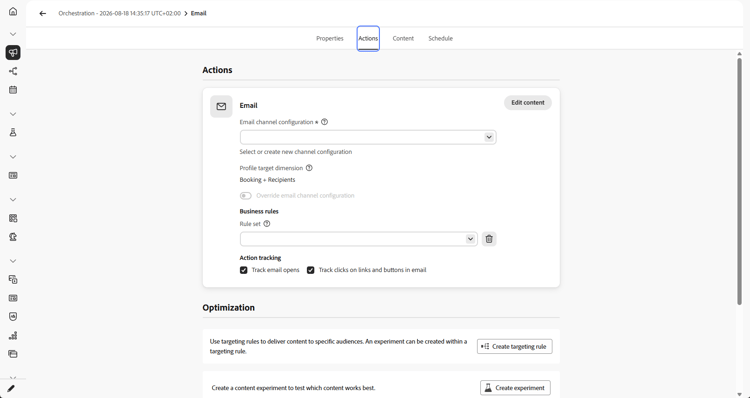Click the Email envelope icon
Image resolution: width=750 pixels, height=398 pixels.
point(221,106)
